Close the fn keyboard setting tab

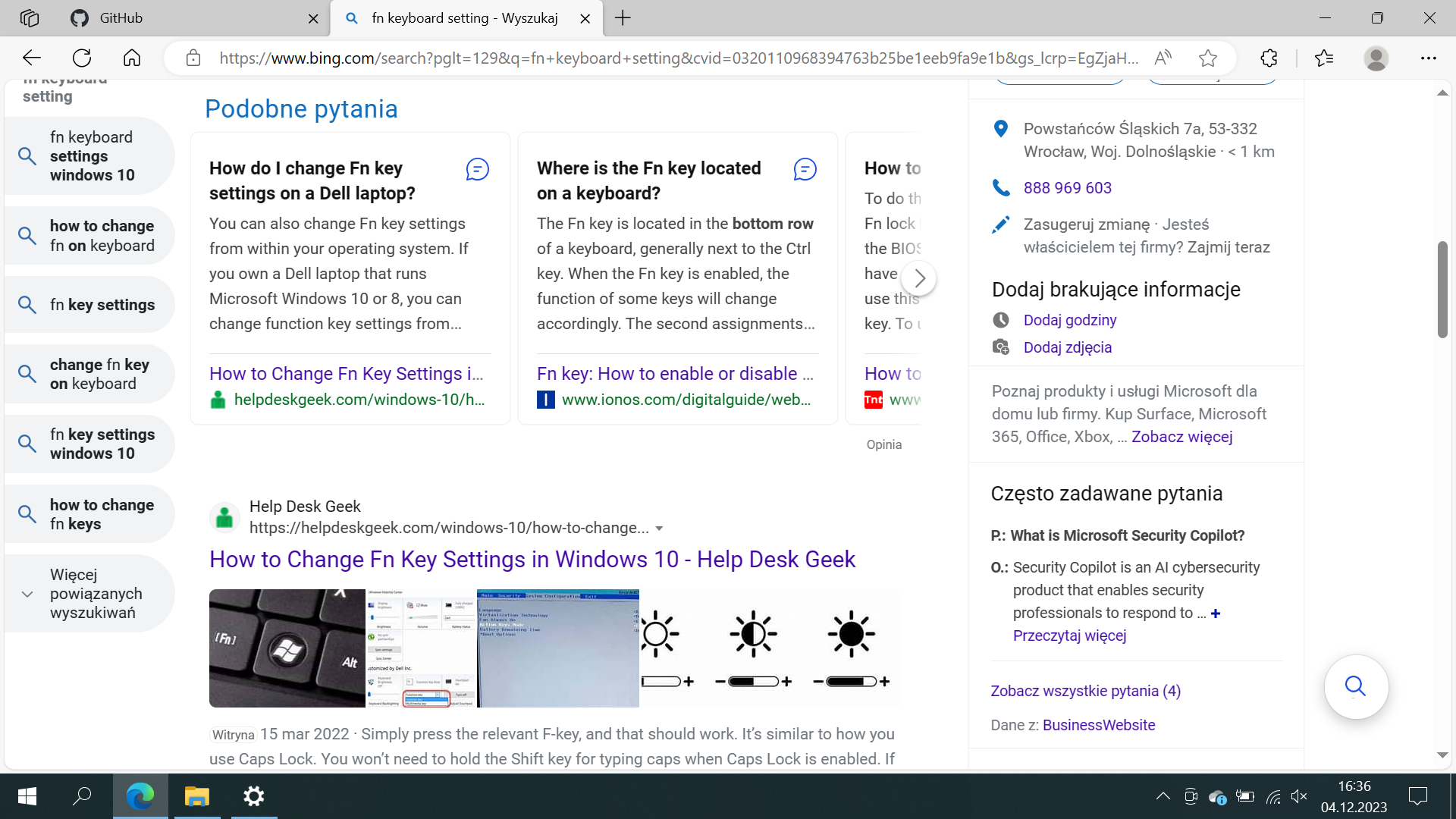click(585, 19)
